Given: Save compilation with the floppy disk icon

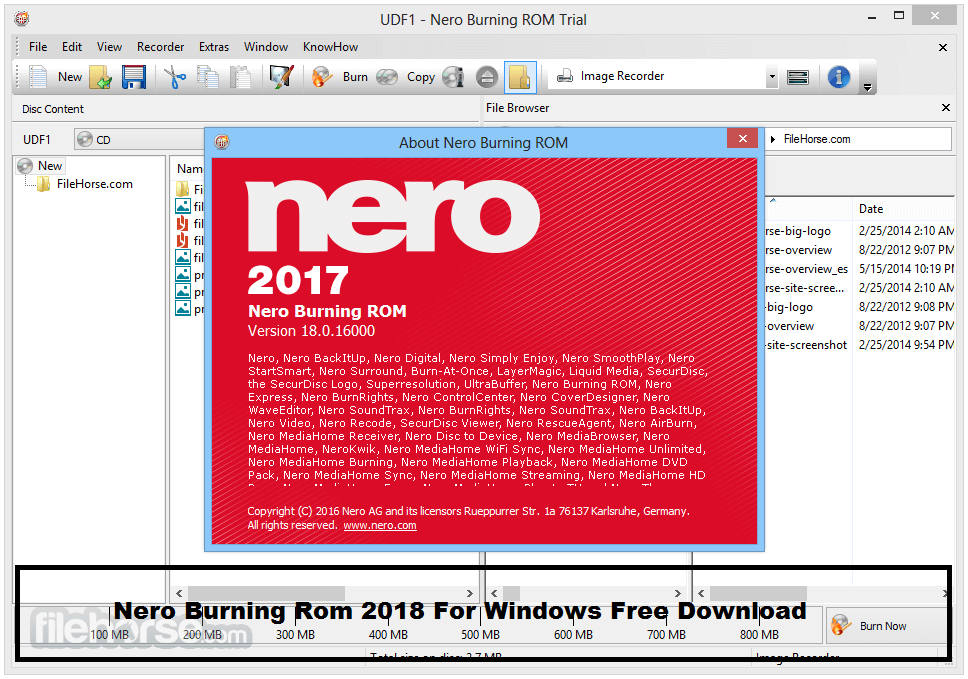Looking at the screenshot, I should 133,77.
